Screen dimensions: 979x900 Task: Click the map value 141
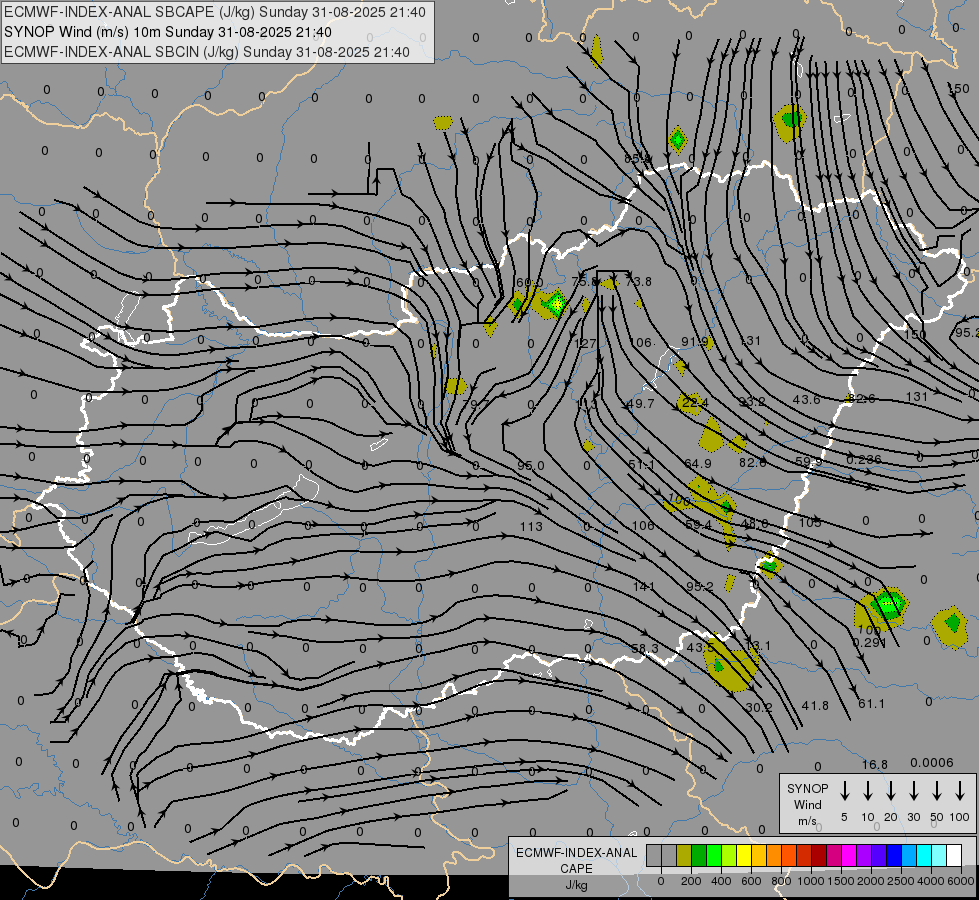pos(643,586)
